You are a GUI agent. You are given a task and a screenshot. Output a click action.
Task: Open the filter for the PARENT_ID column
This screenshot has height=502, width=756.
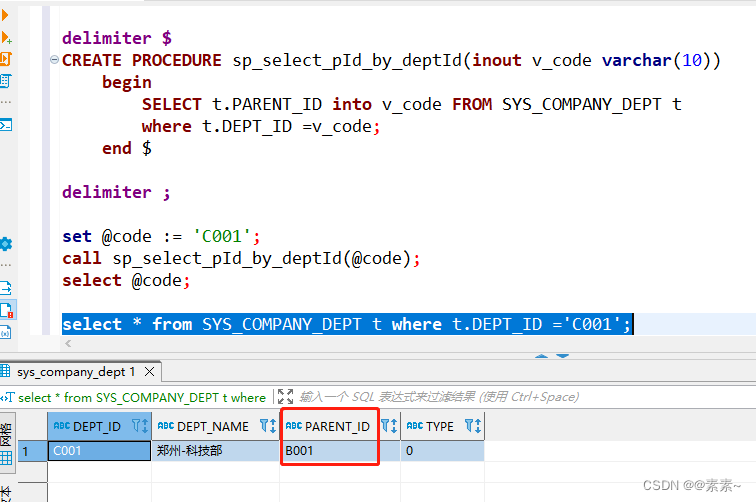(x=385, y=426)
